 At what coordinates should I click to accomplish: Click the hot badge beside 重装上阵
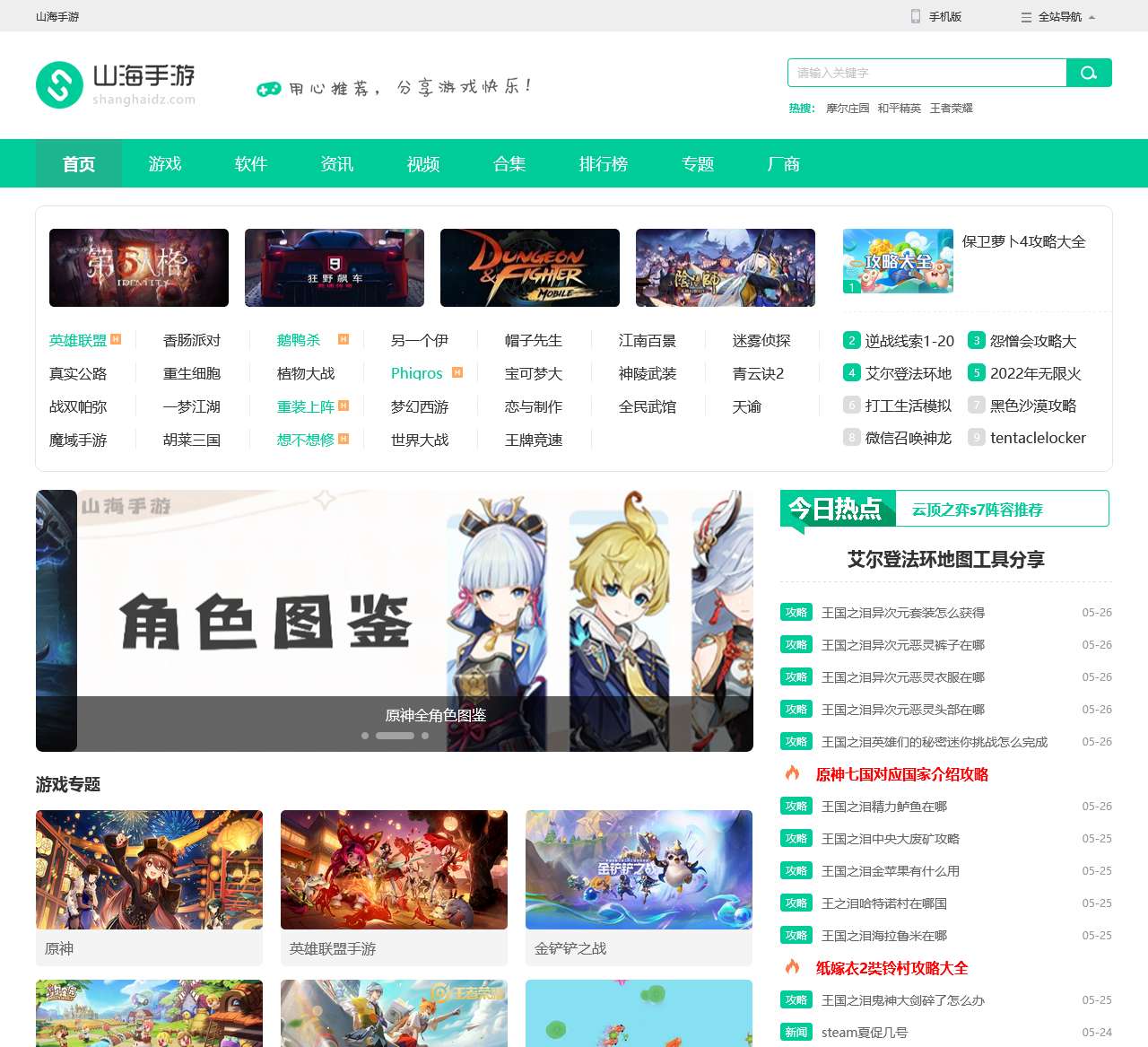click(344, 406)
